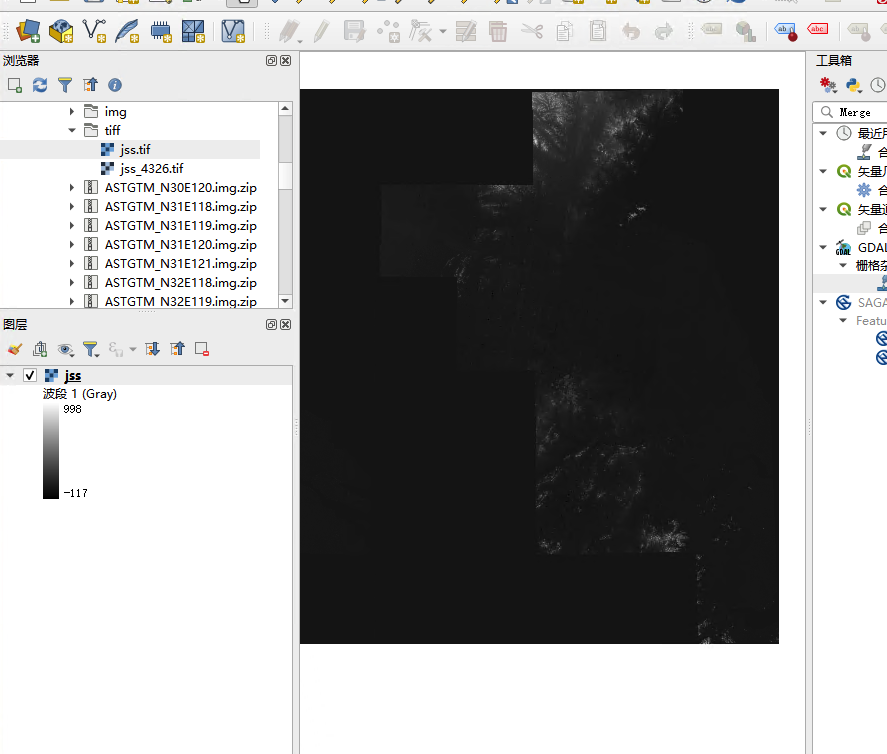The image size is (887, 754).
Task: Toggle the Browser properties info widget
Action: [114, 84]
